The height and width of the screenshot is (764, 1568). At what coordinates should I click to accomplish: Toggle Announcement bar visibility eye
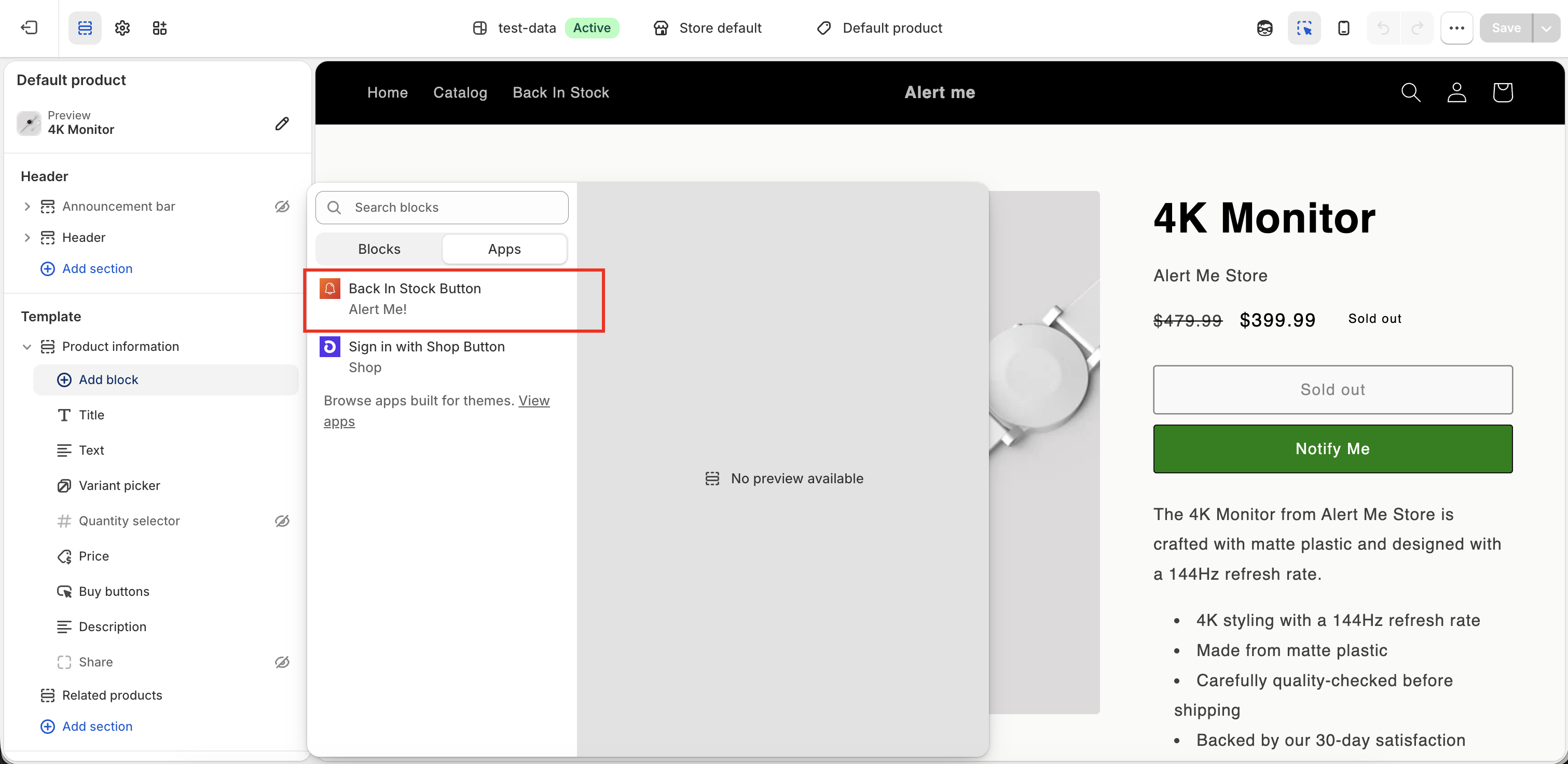[x=282, y=207]
